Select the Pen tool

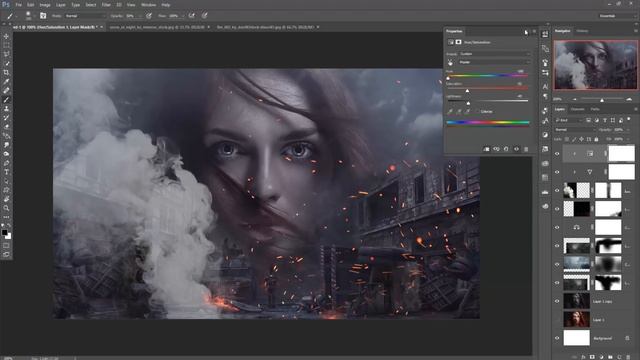coord(6,163)
